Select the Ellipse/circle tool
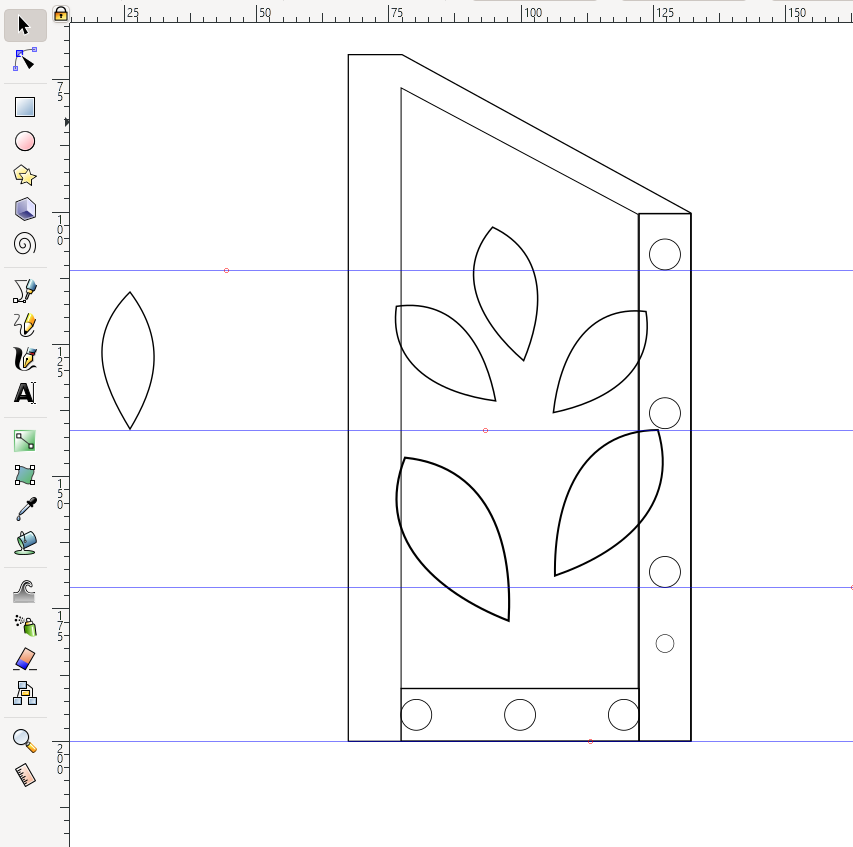 (24, 140)
